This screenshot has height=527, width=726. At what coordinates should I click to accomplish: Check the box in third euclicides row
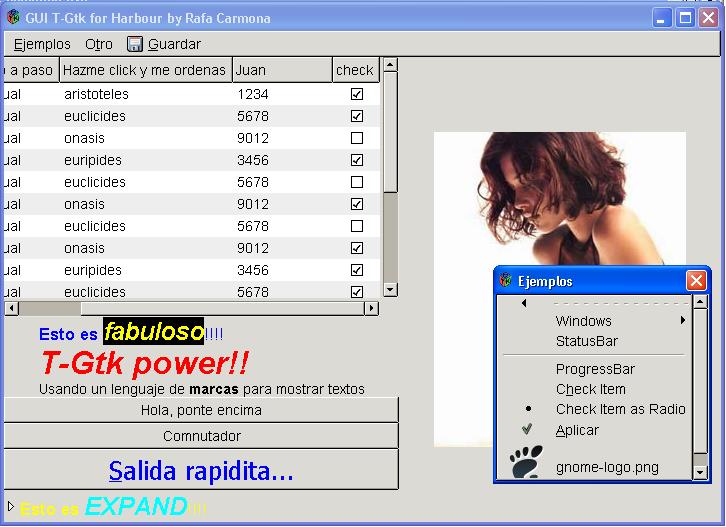357,226
